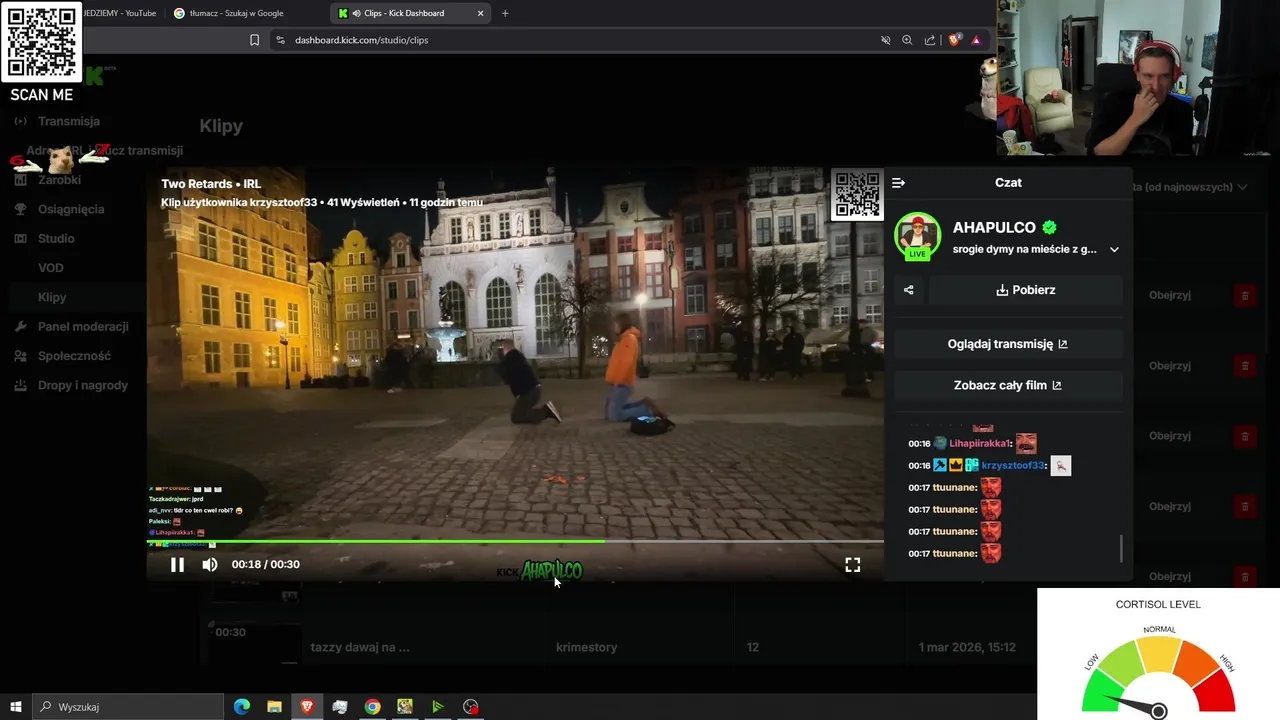The height and width of the screenshot is (720, 1280).
Task: Open Zobacz cały film link
Action: coord(1007,385)
